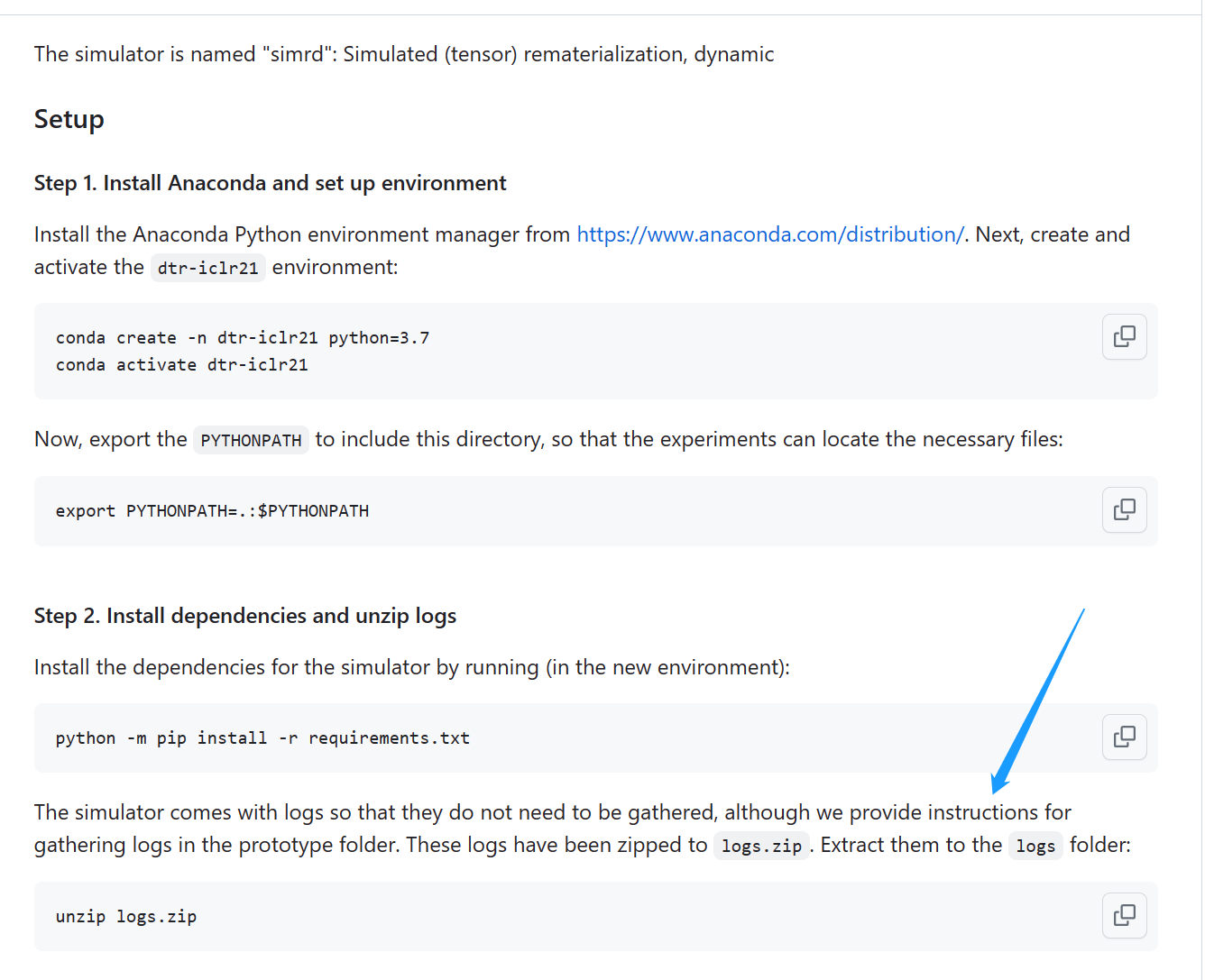This screenshot has width=1205, height=980.
Task: Select the dtr-iclr21 inline code label
Action: pos(207,268)
